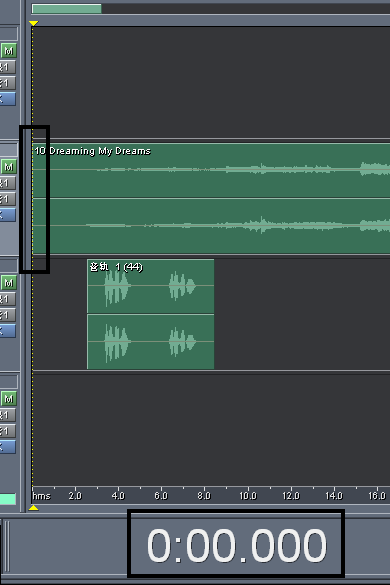Screen dimensions: 390x585
Task: Click the 0:00.000 time display
Action: (237, 545)
